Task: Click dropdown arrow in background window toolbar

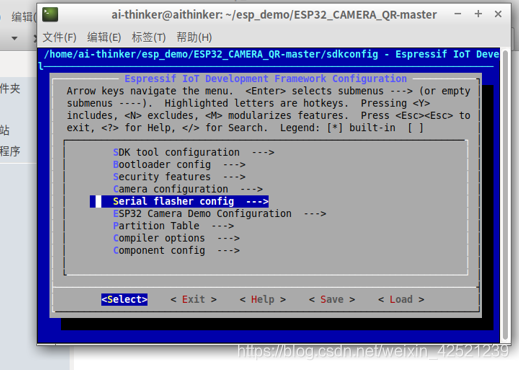Action: pyautogui.click(x=14, y=38)
